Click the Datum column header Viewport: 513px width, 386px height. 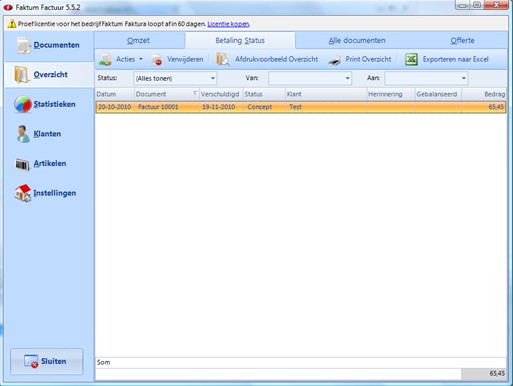point(115,94)
